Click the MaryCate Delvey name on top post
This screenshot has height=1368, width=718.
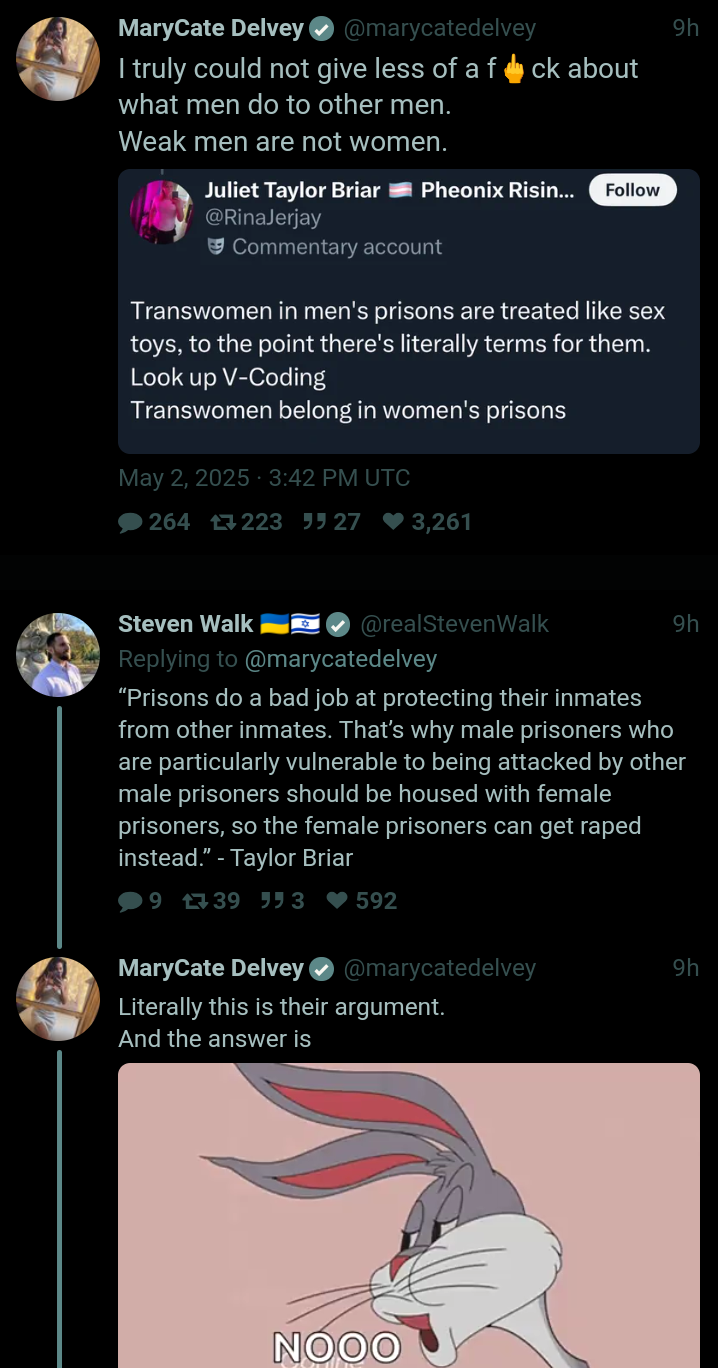[211, 28]
